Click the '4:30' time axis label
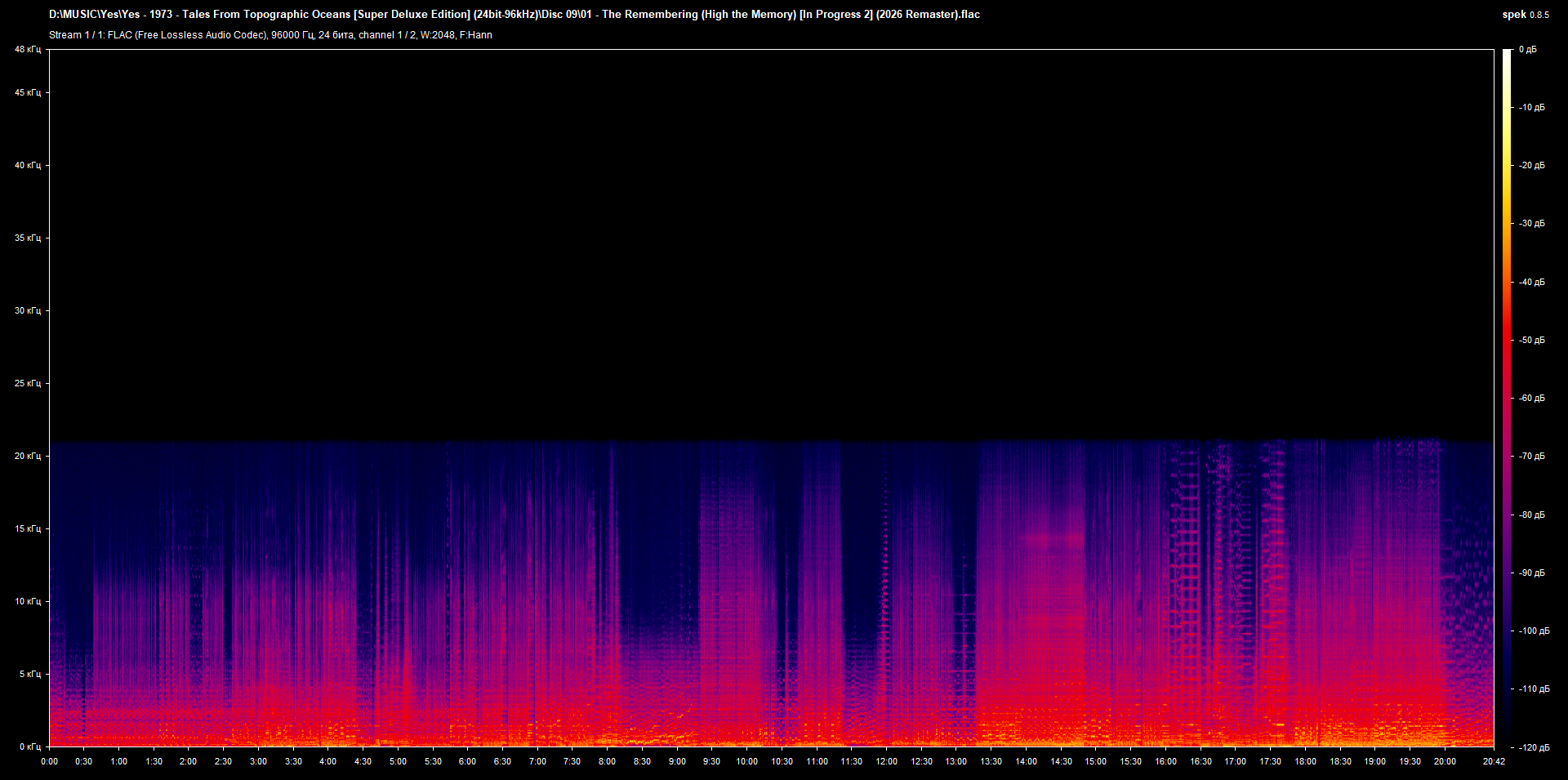Screen dimensions: 1568x780 (363, 761)
